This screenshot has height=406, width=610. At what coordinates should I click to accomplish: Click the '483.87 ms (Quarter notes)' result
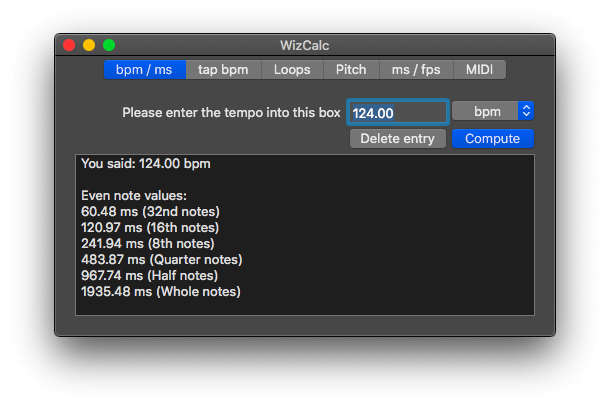161,259
